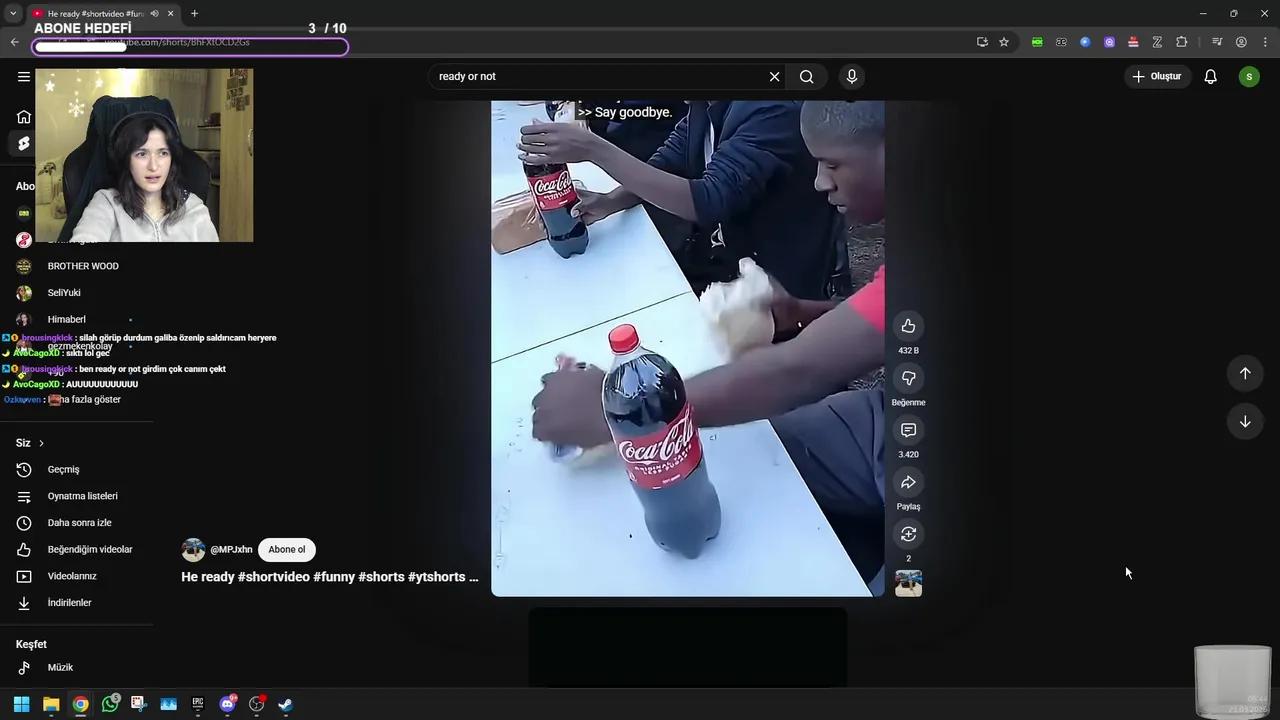The height and width of the screenshot is (720, 1280).
Task: Focus the YouTube search field
Action: coord(598,76)
